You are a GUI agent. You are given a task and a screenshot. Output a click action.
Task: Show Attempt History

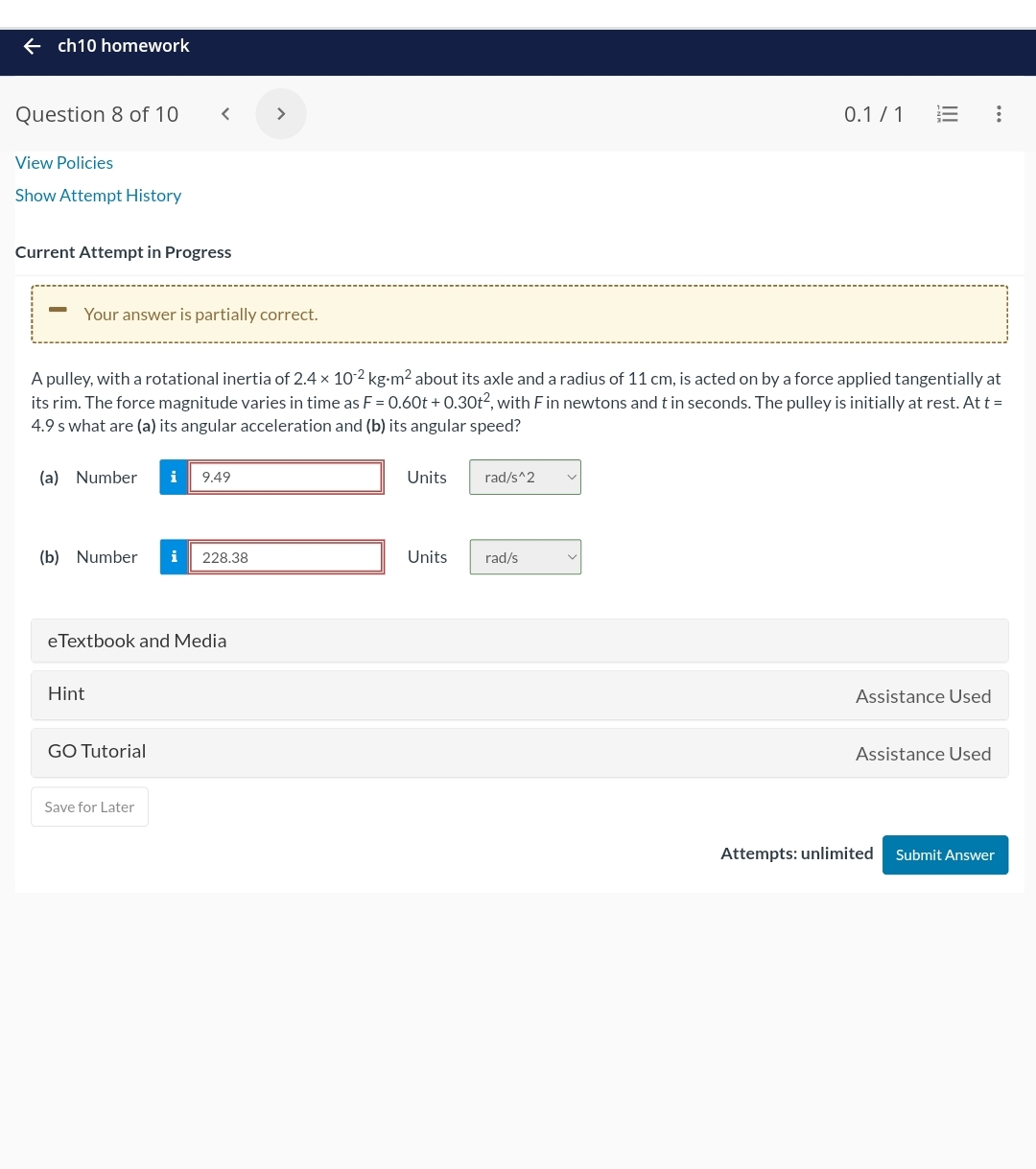click(98, 195)
